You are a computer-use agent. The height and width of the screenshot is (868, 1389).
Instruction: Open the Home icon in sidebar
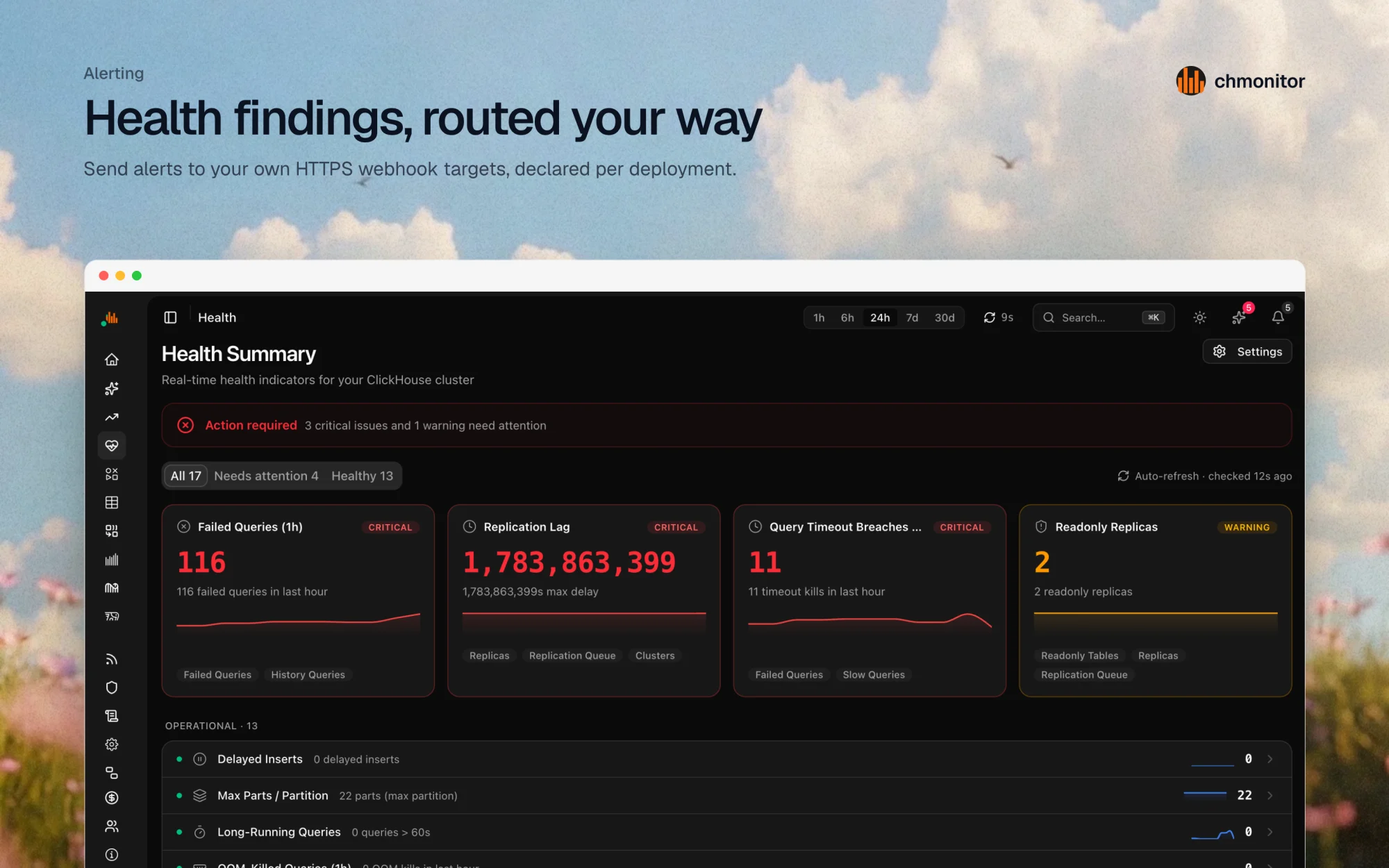(112, 360)
